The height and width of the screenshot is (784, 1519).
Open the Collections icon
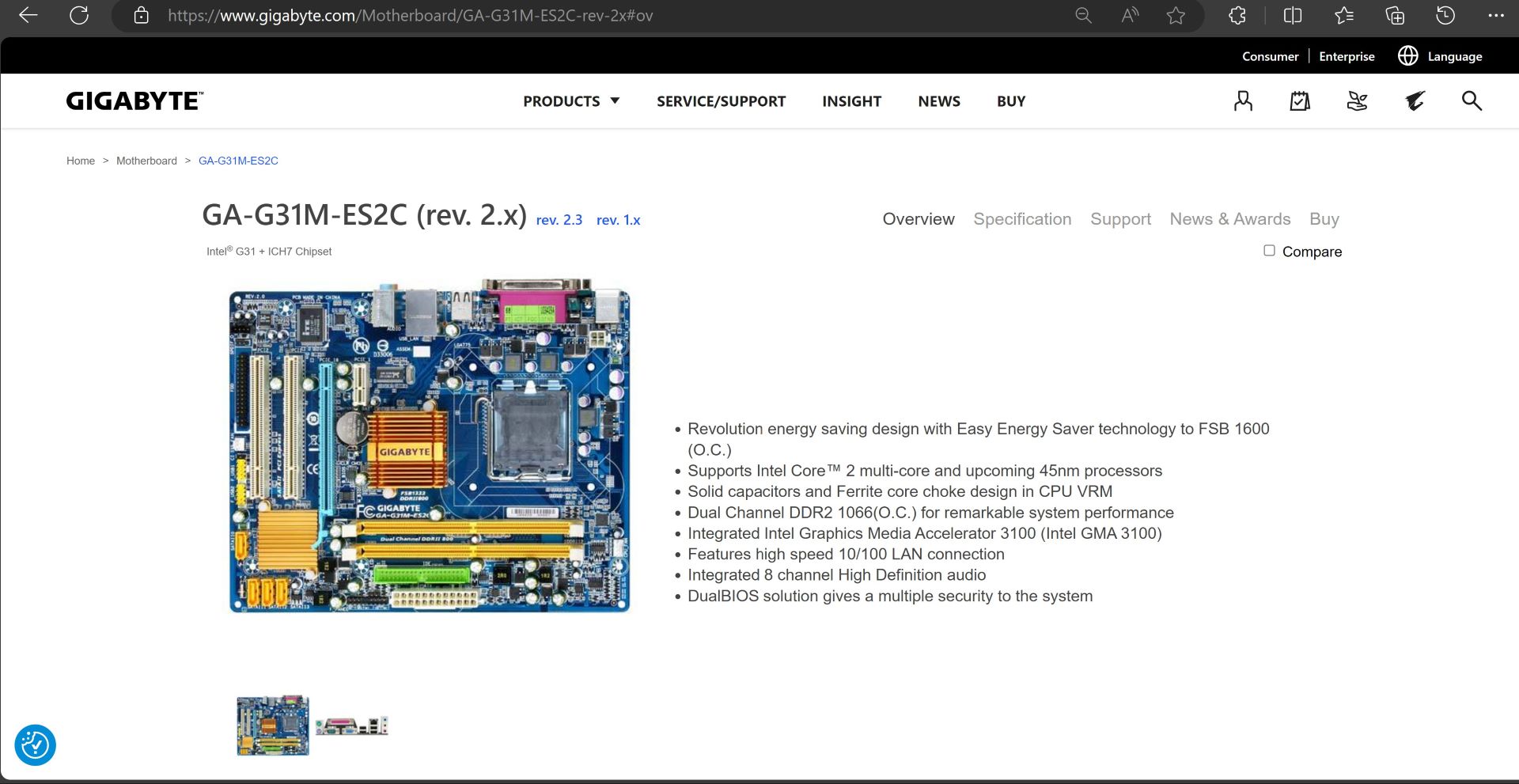pos(1395,15)
